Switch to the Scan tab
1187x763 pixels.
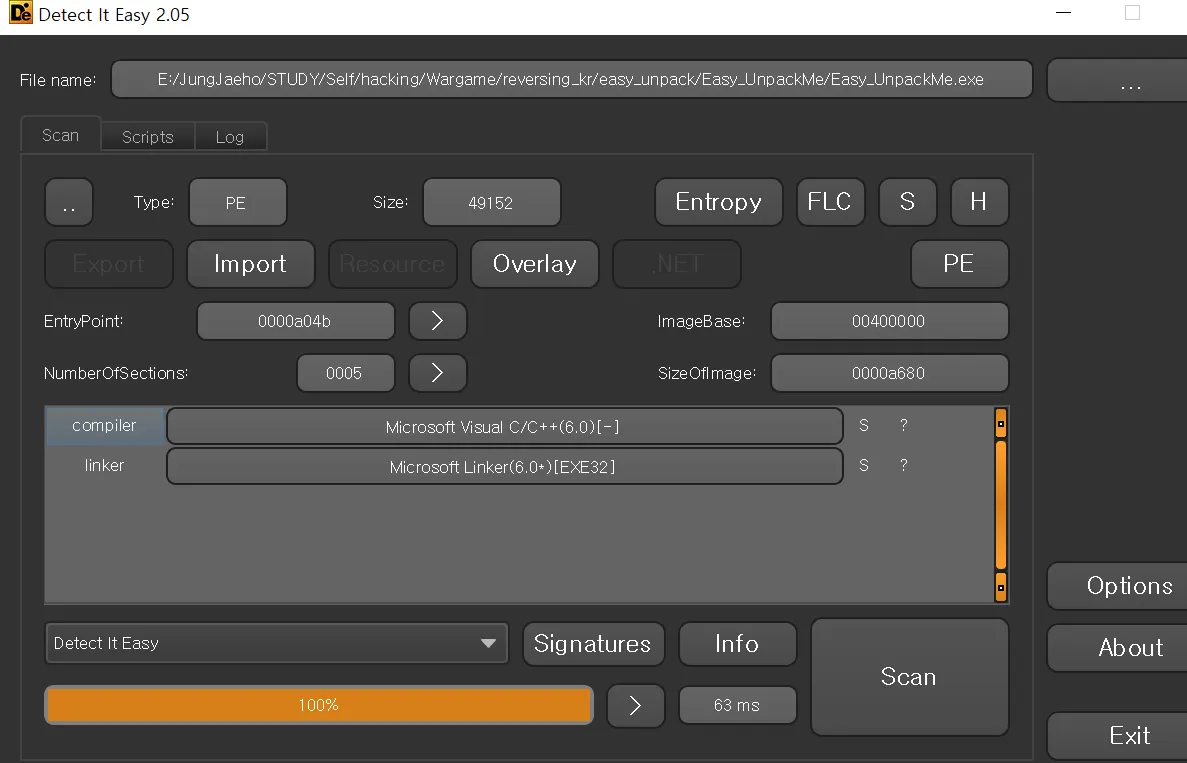(x=61, y=135)
